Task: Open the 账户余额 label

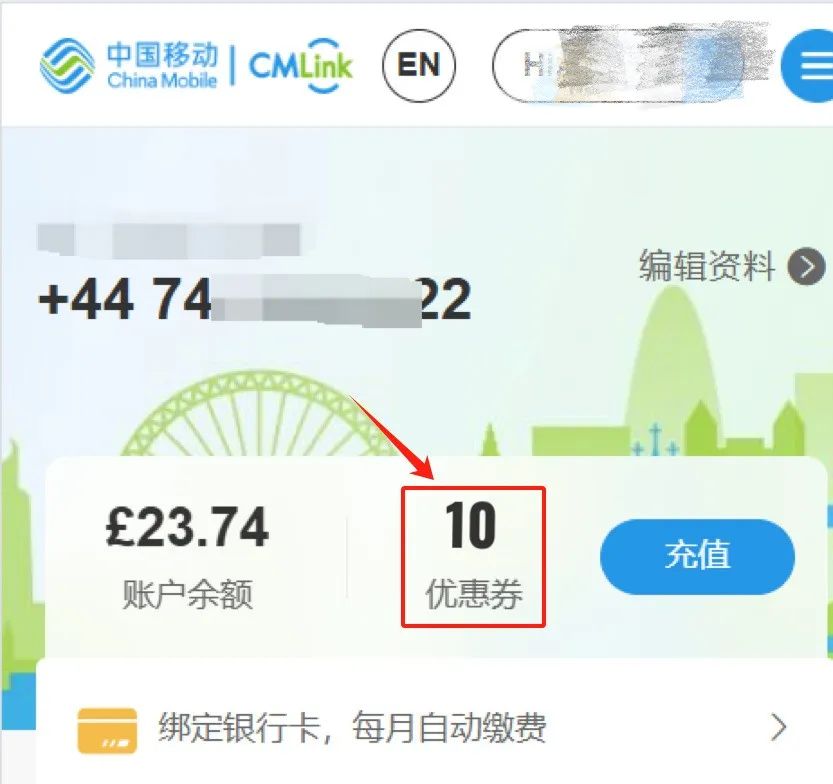Action: click(187, 594)
